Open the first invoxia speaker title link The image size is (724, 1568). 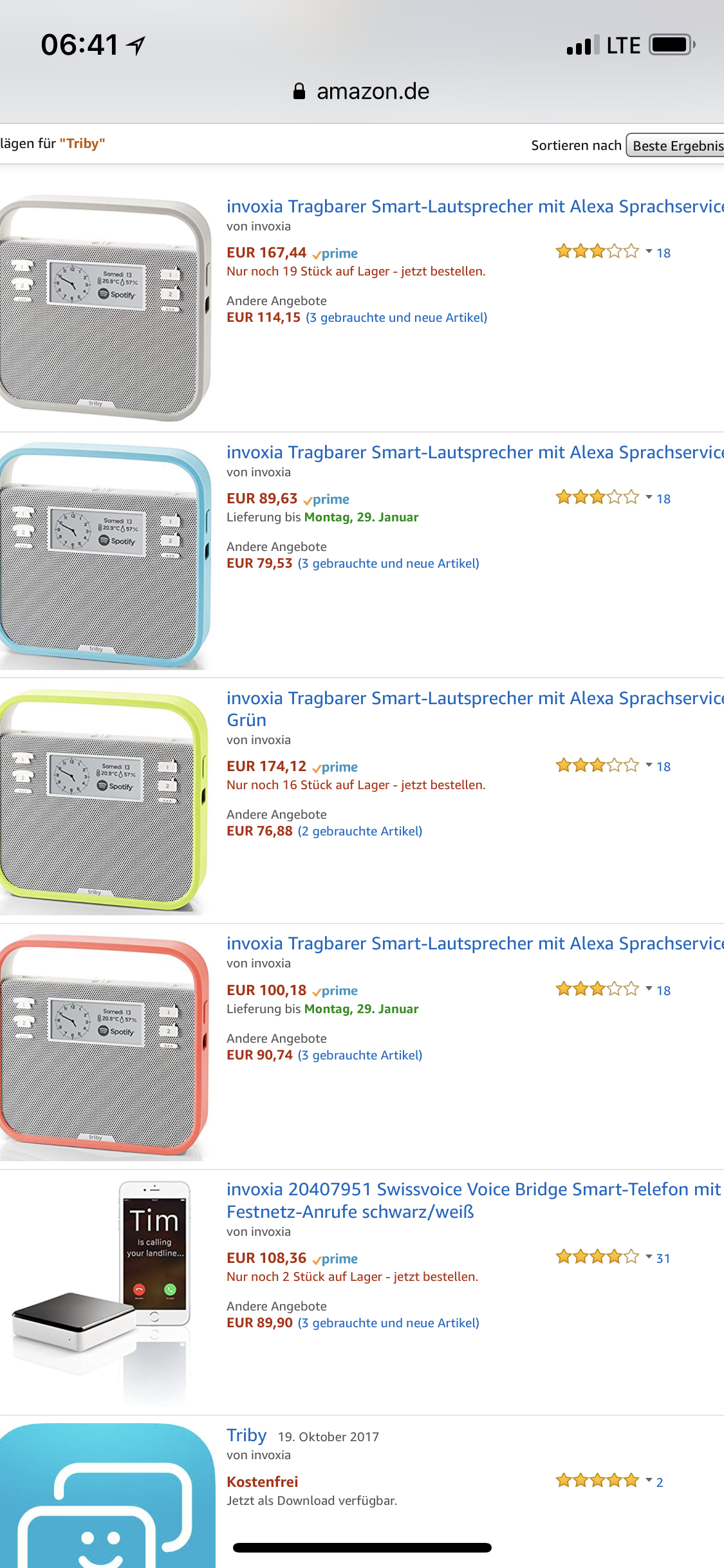474,207
